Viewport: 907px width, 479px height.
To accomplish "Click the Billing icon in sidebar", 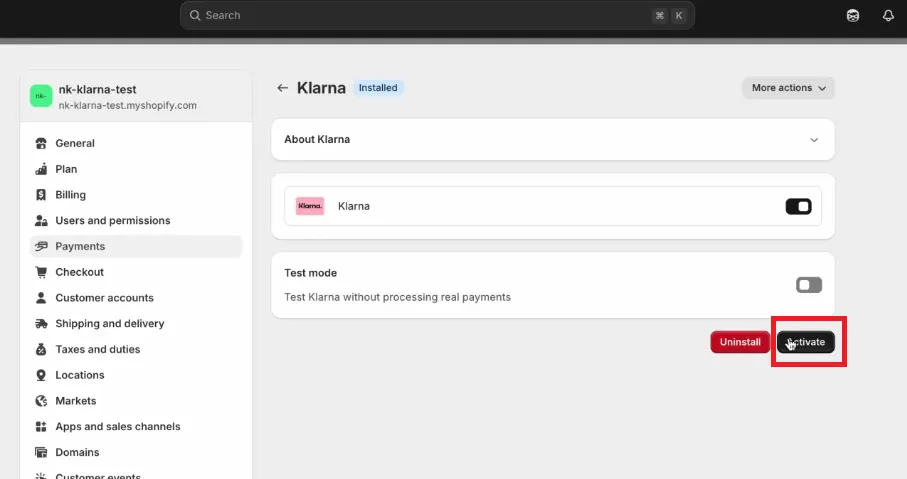I will [x=41, y=195].
